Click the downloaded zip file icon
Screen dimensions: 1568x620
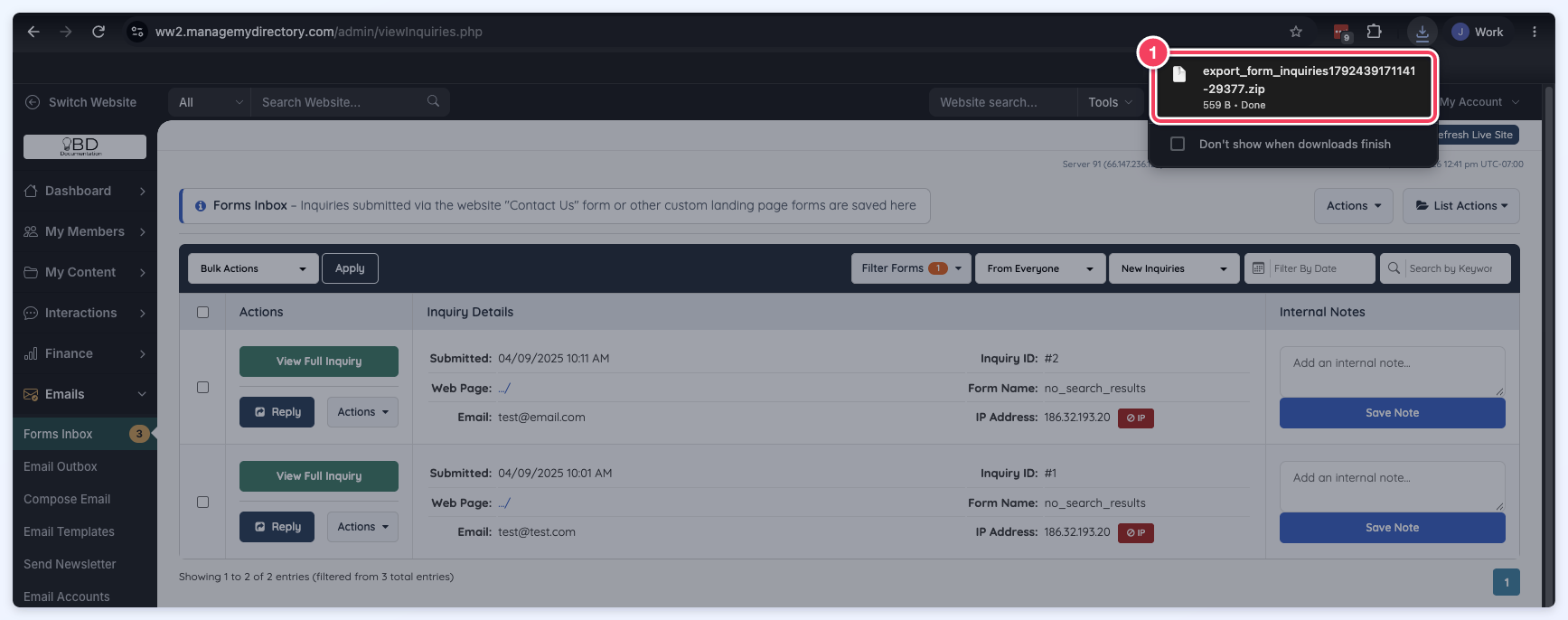pos(1179,74)
